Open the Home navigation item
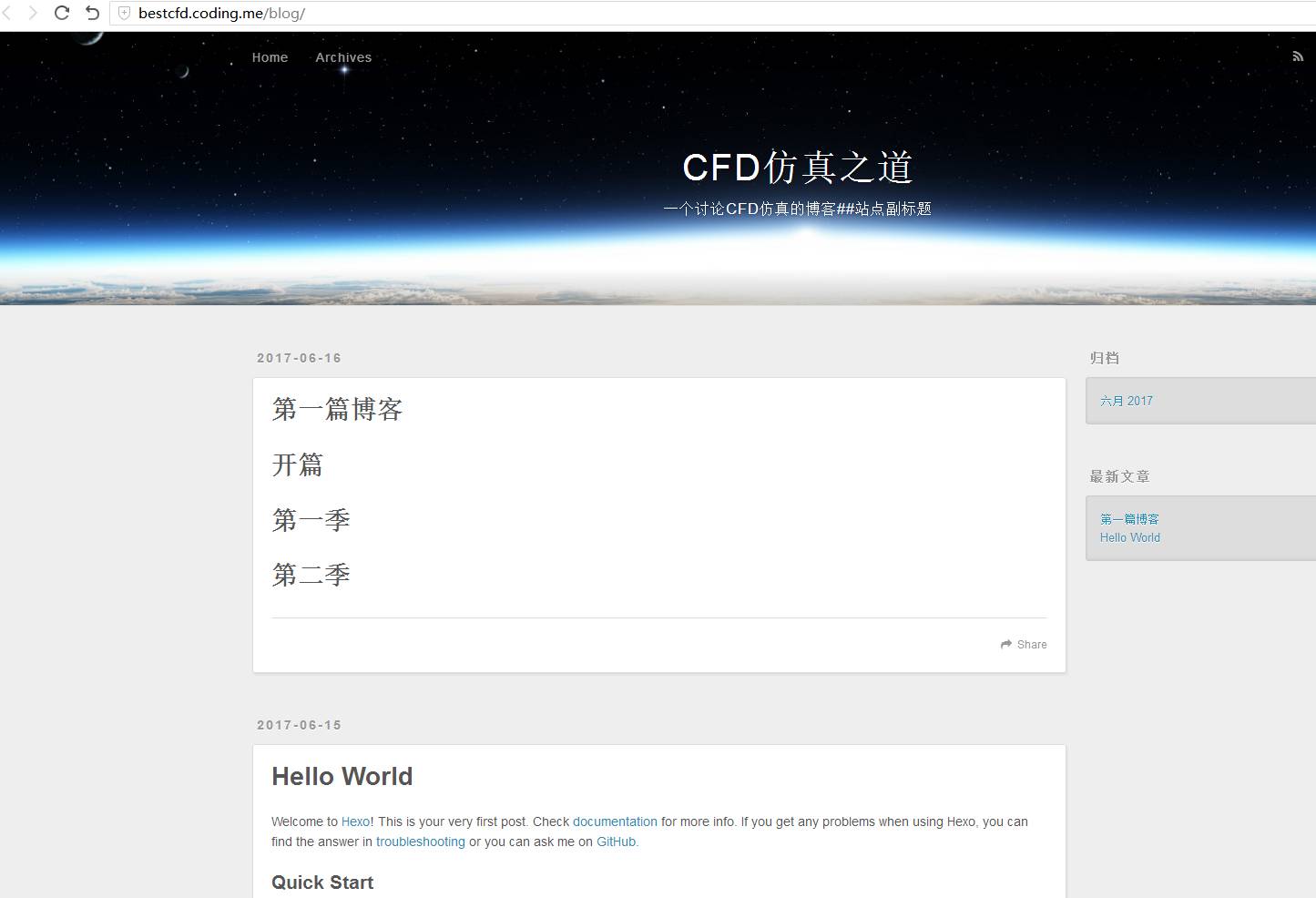This screenshot has height=898, width=1316. pos(270,57)
